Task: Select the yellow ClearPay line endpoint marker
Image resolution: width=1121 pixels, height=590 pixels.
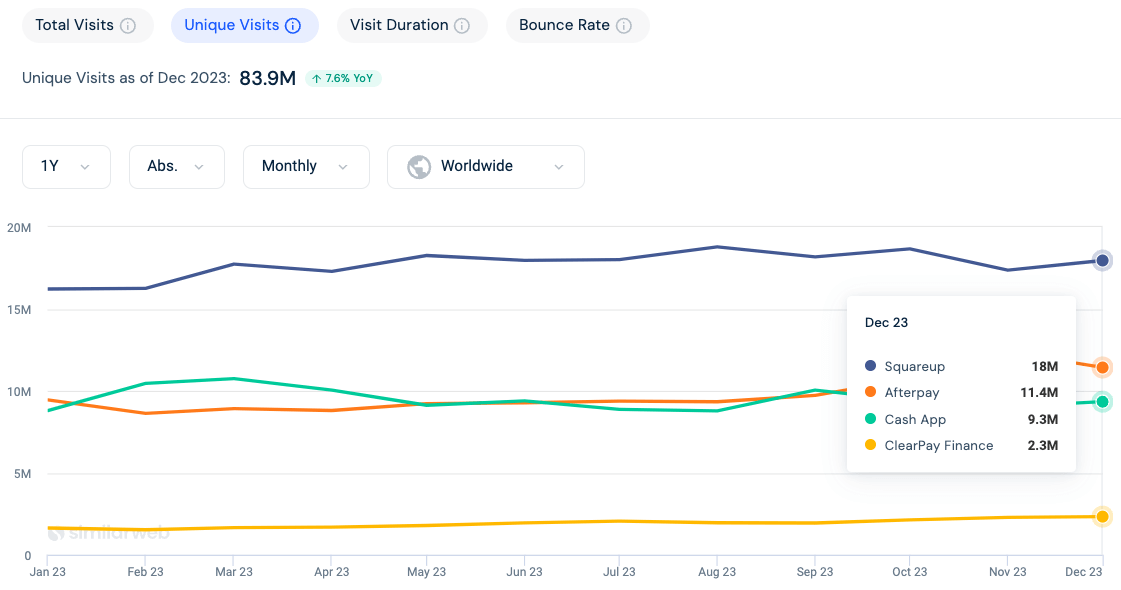Action: tap(1102, 517)
